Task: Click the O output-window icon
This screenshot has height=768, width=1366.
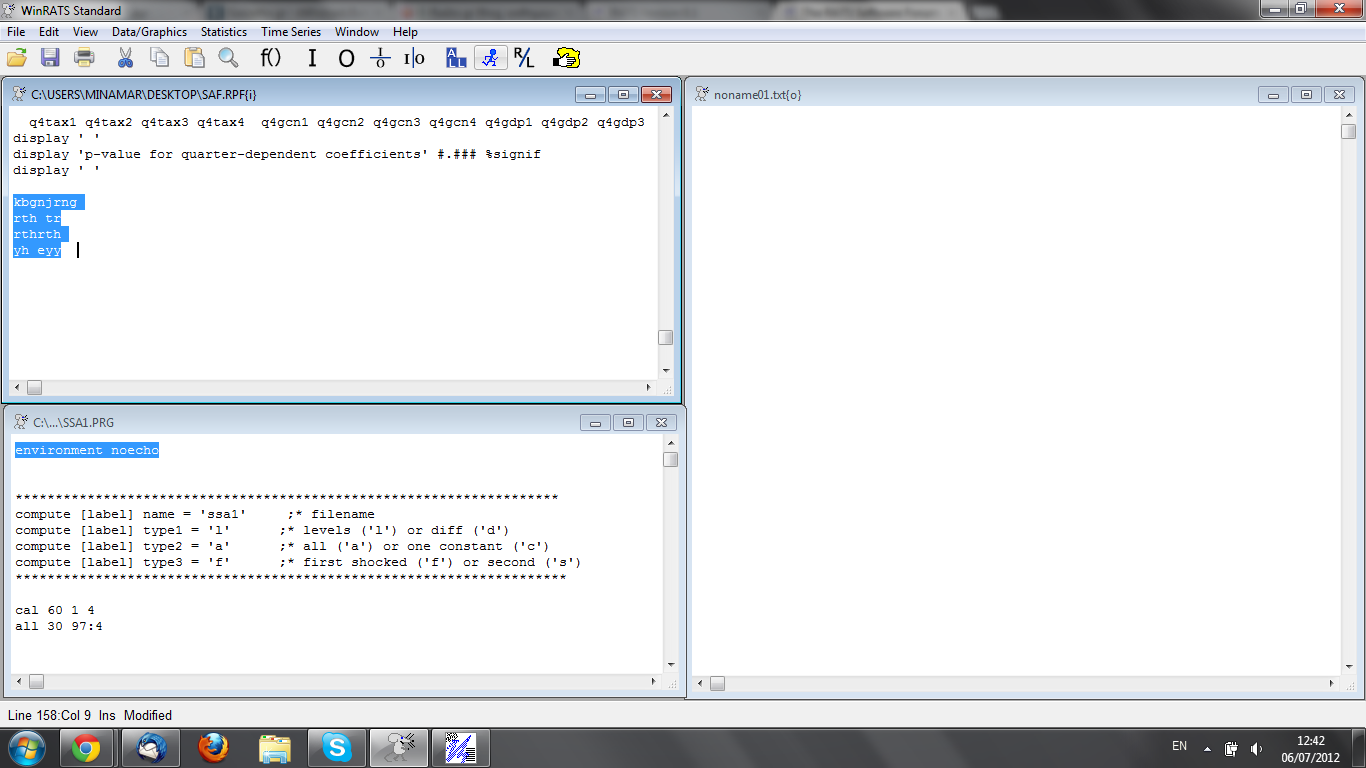Action: coord(346,58)
